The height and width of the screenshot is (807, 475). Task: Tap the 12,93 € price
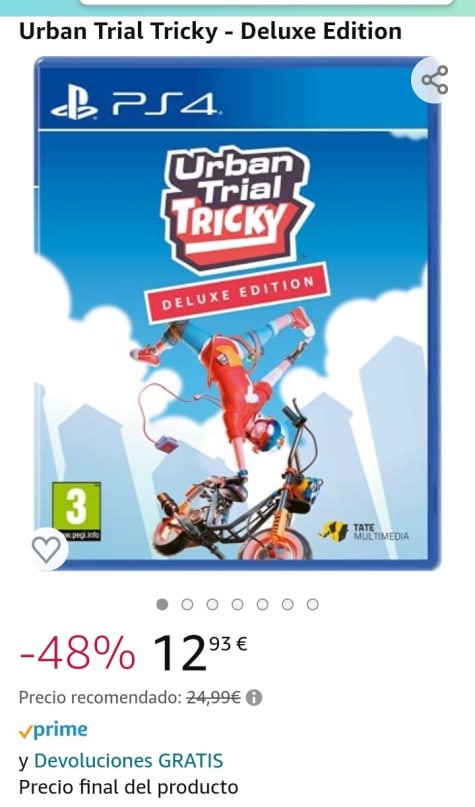coord(201,653)
